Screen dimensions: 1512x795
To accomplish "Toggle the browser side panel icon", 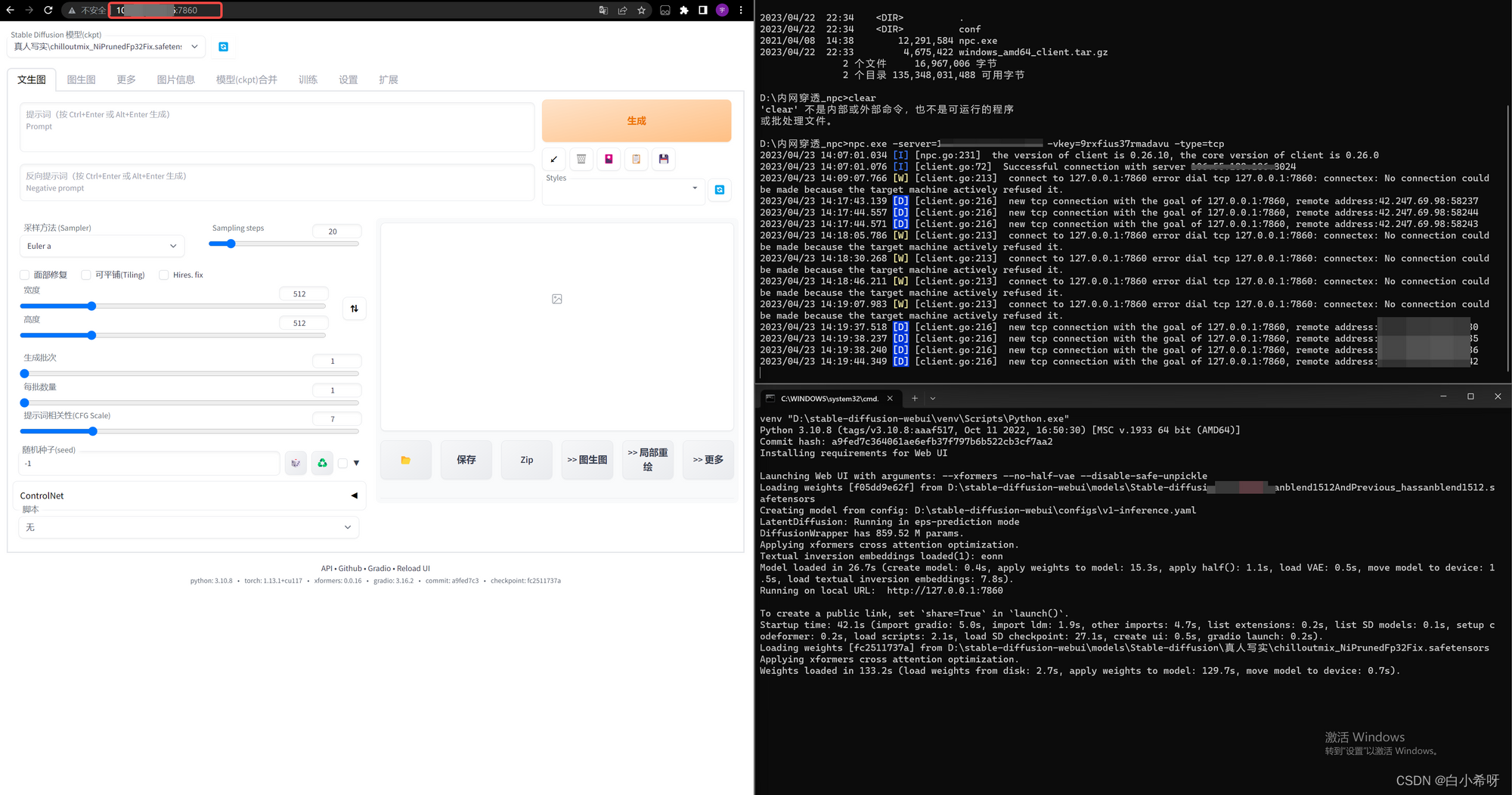I will click(703, 11).
